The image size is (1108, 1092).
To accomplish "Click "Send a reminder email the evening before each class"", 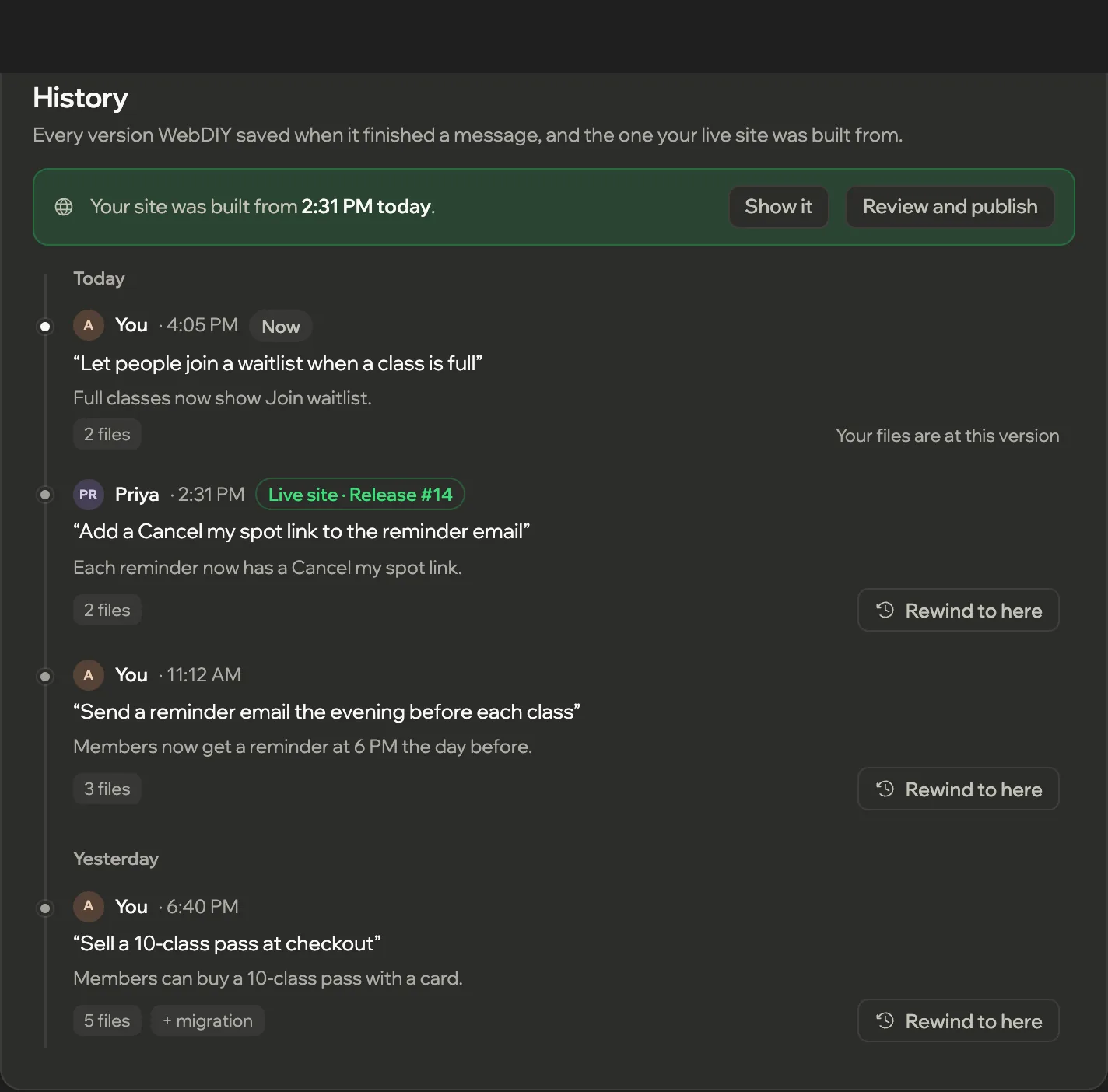I will 327,712.
